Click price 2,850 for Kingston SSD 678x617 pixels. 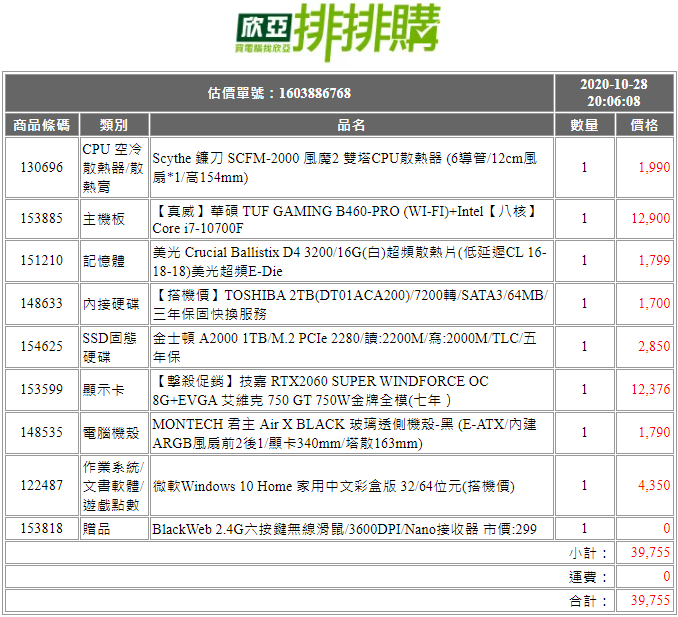click(654, 346)
